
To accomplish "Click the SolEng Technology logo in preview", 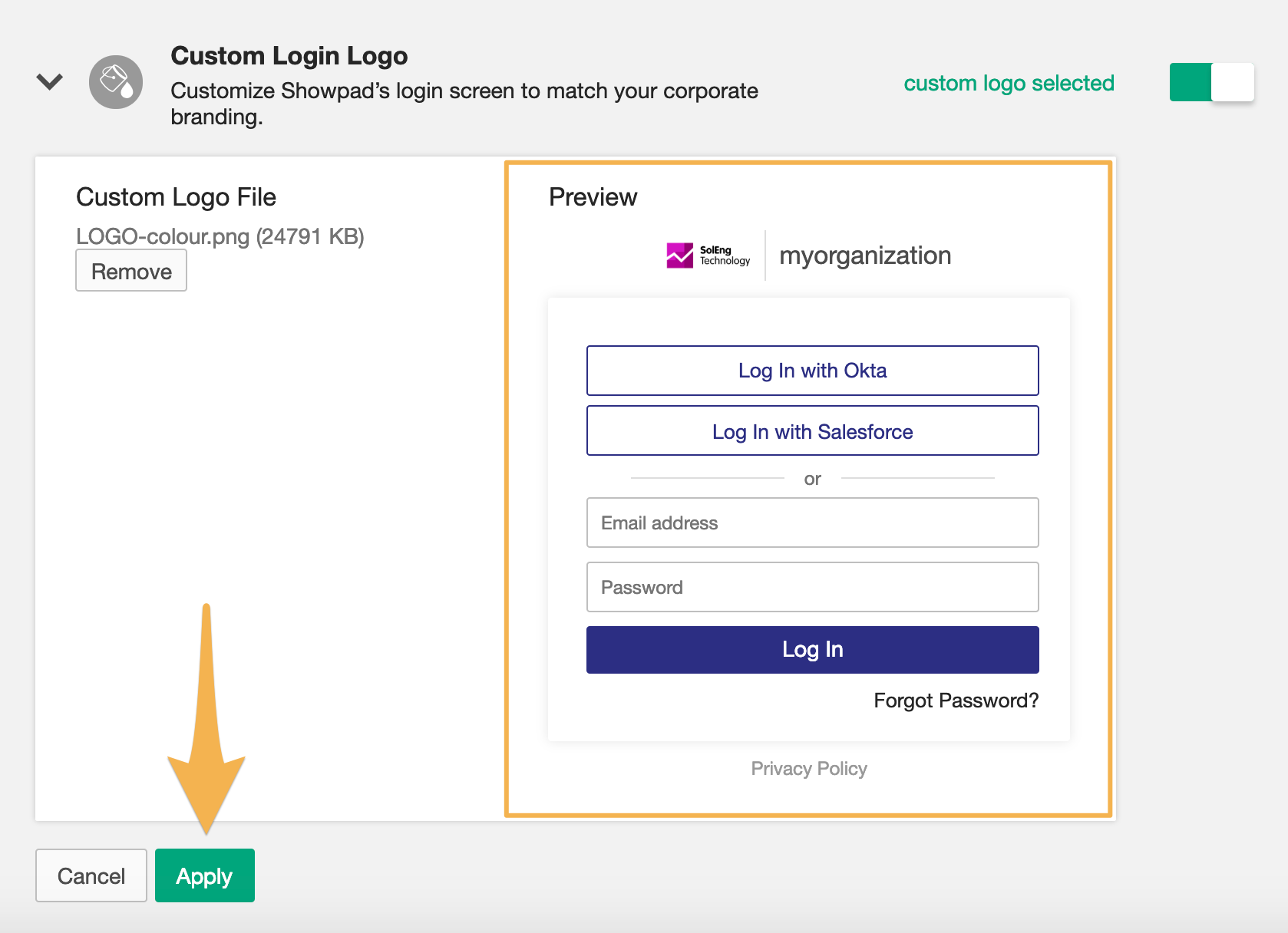I will (x=708, y=256).
